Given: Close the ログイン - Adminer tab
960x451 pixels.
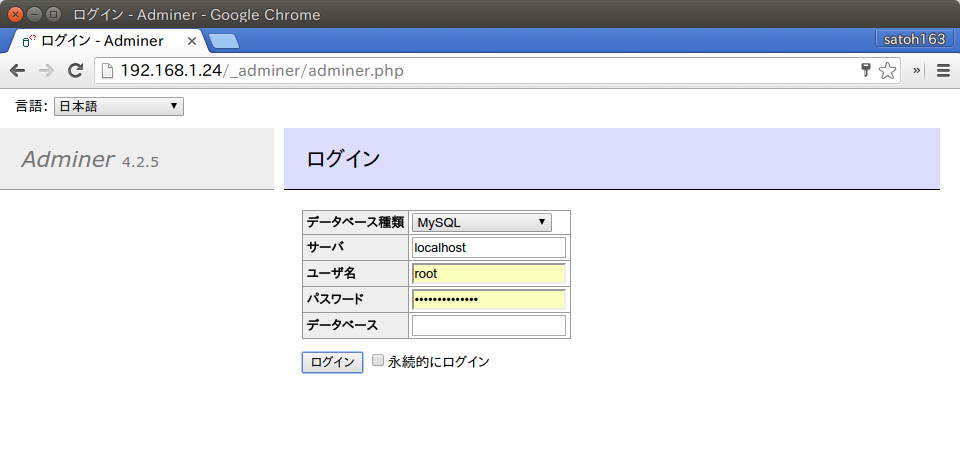Looking at the screenshot, I should tap(192, 41).
